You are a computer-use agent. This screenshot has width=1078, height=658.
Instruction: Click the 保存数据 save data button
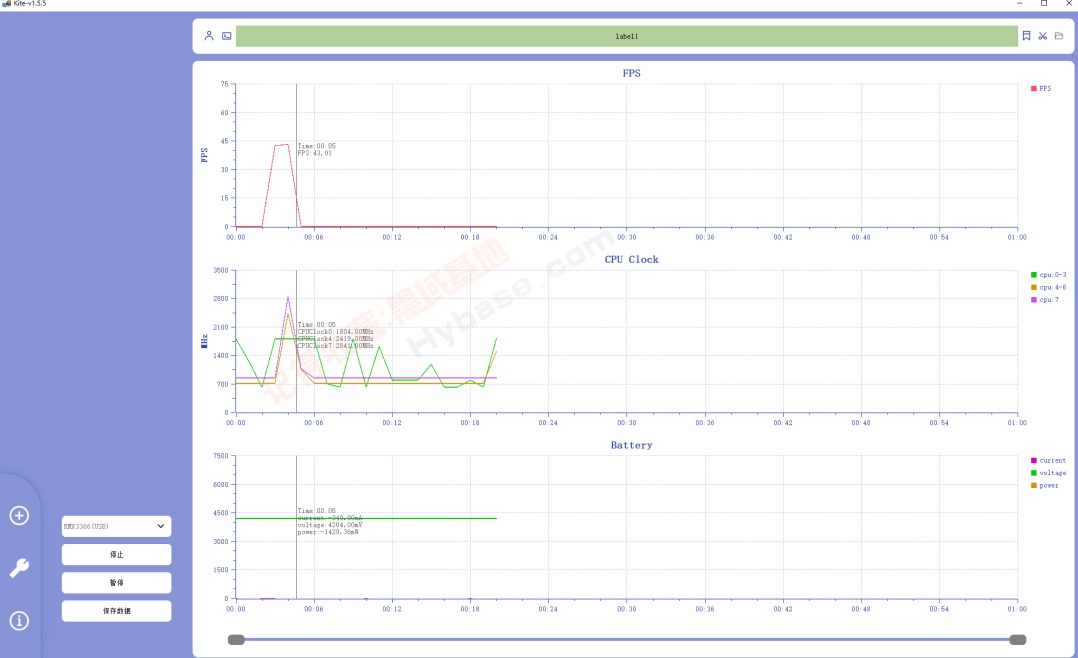click(x=116, y=611)
